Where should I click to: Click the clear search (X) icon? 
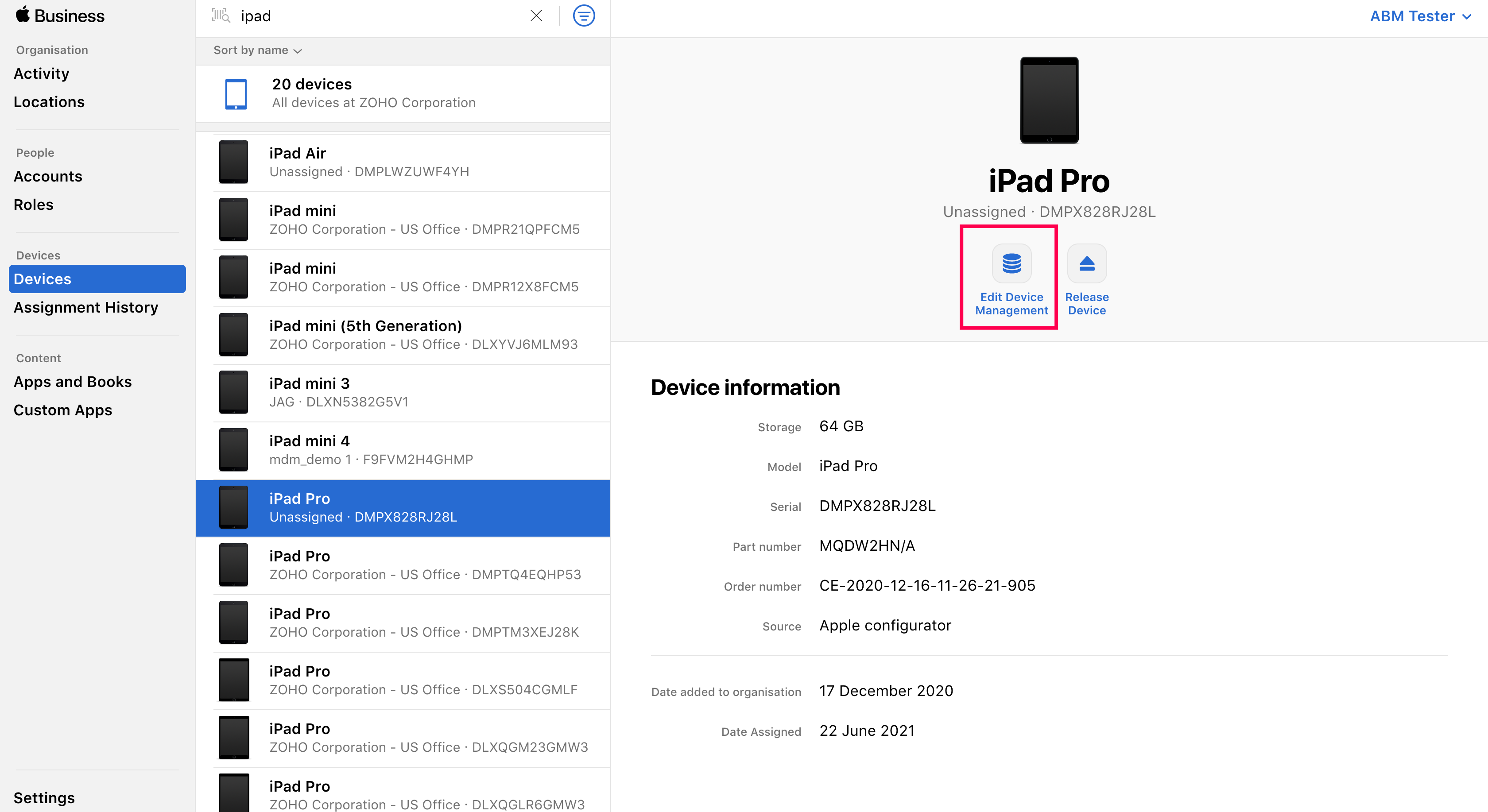535,15
